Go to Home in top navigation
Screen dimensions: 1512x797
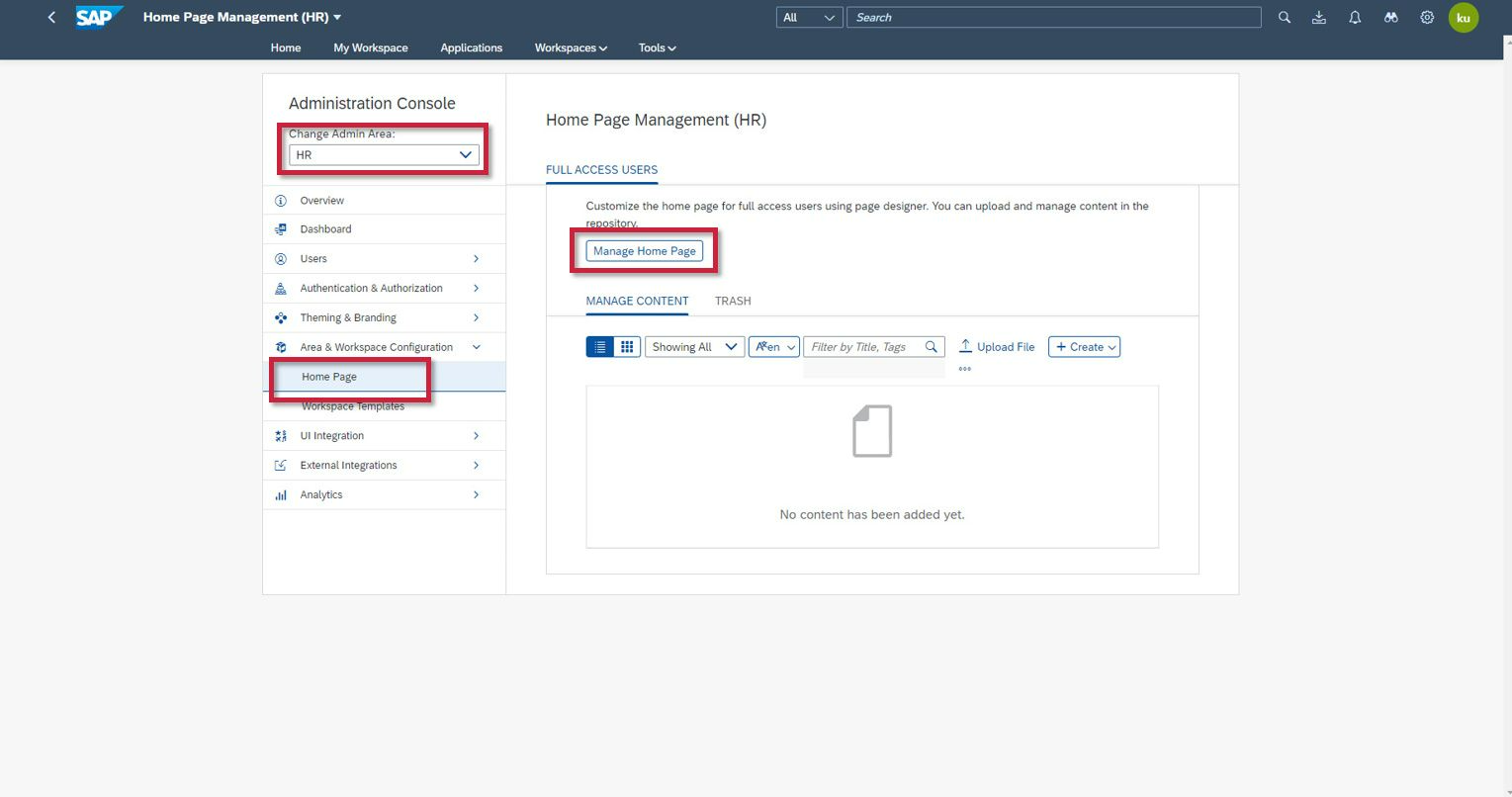click(x=286, y=47)
